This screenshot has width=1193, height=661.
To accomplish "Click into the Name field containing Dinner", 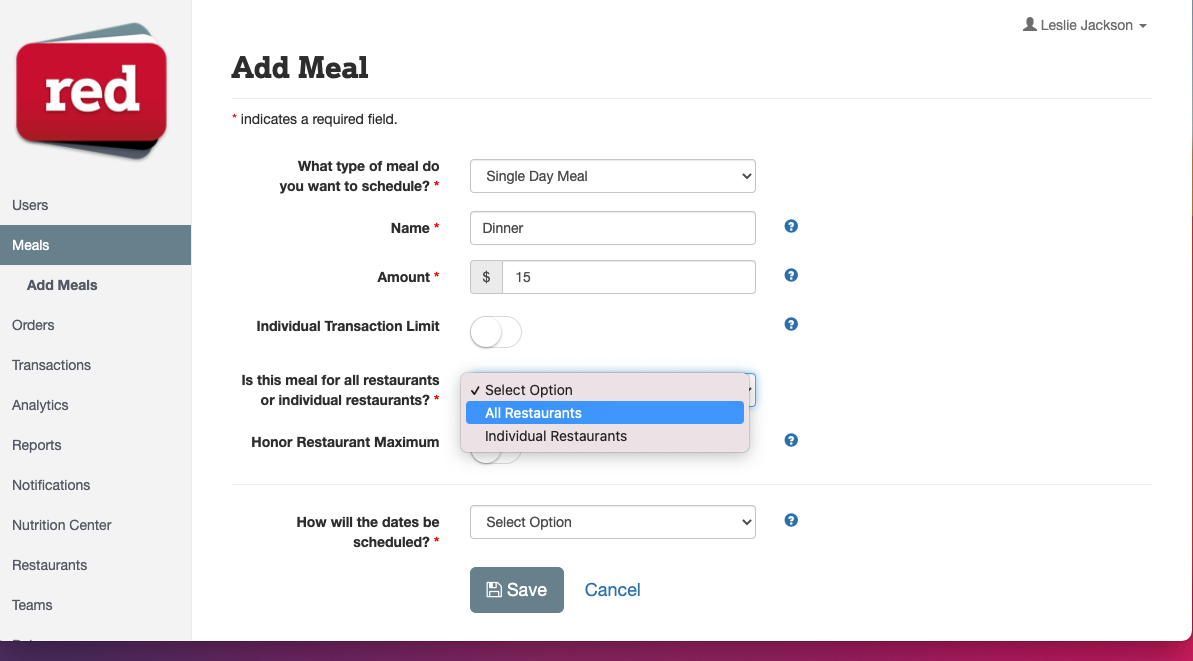I will click(x=612, y=228).
